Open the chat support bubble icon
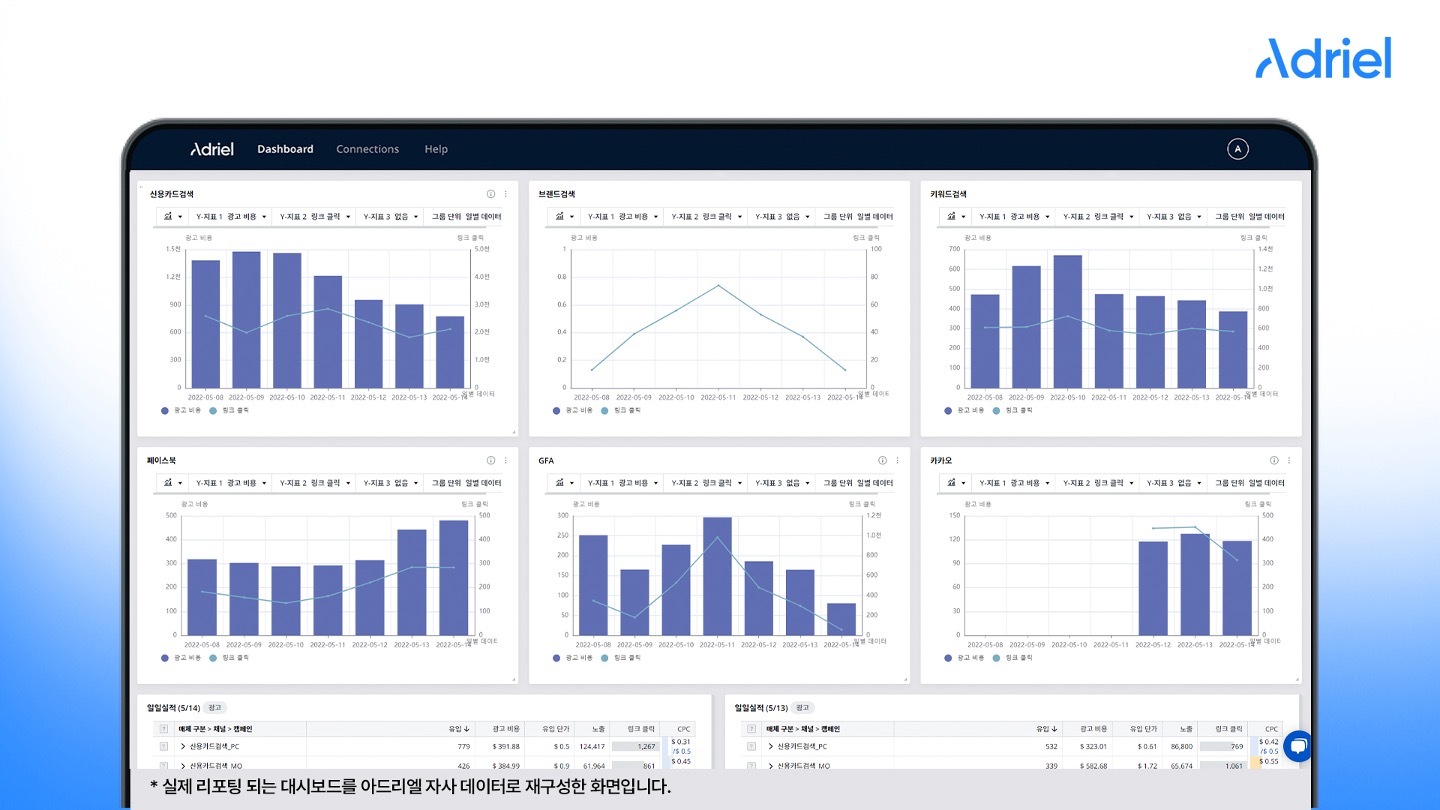1440x810 pixels. click(1298, 746)
